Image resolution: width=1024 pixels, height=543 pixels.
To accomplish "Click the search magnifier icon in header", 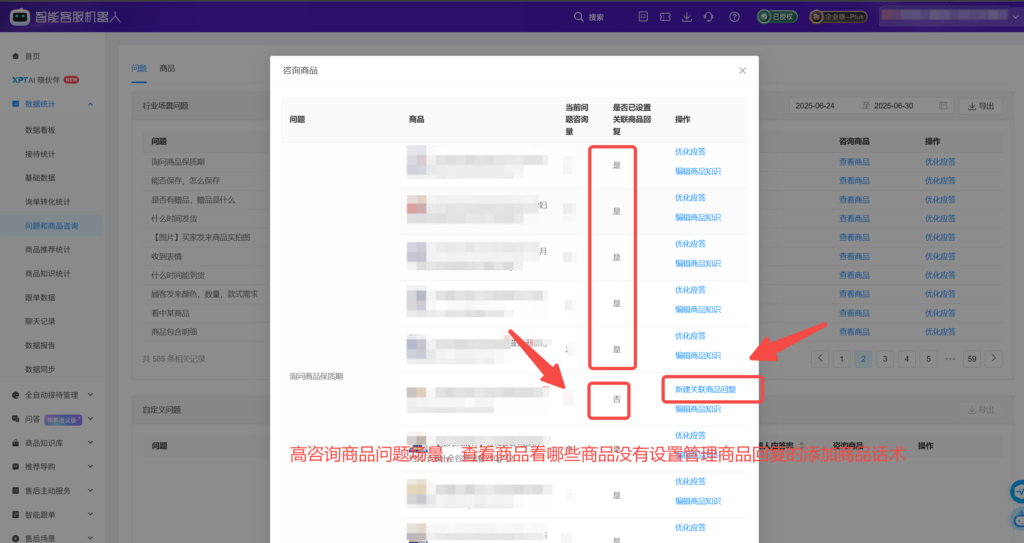I will pyautogui.click(x=580, y=17).
